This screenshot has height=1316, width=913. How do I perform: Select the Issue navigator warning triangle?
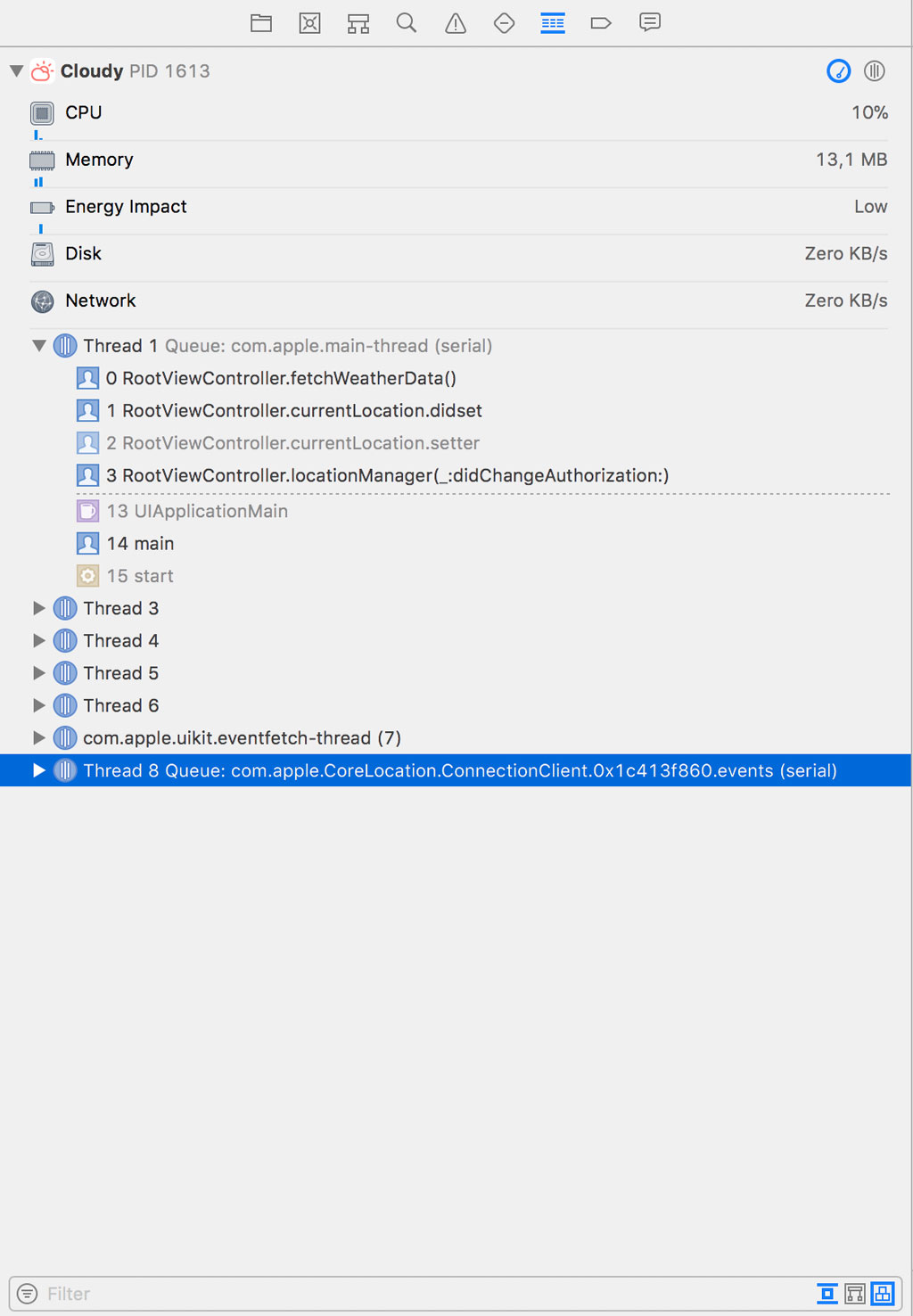(456, 23)
